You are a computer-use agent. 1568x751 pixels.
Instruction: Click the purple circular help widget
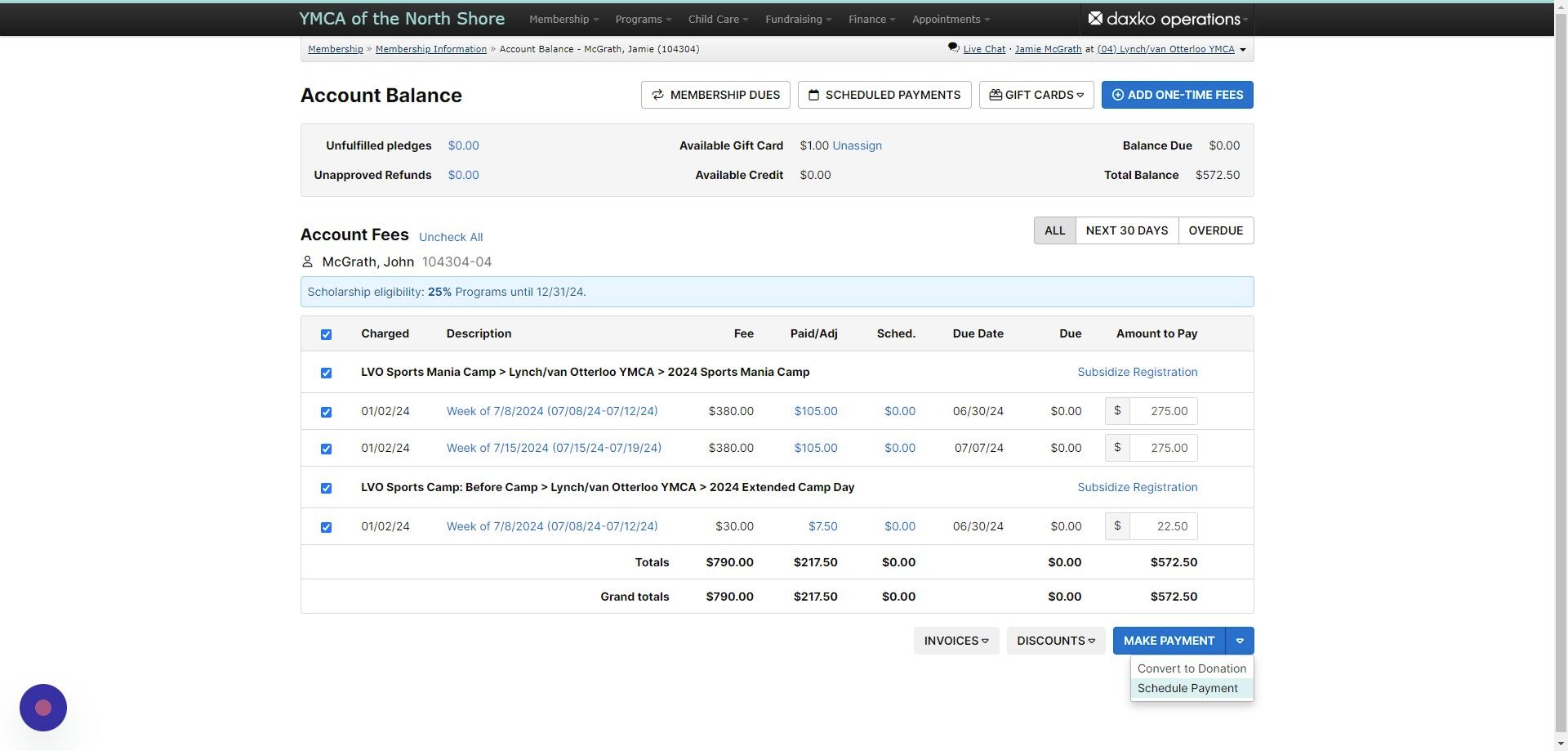(43, 708)
